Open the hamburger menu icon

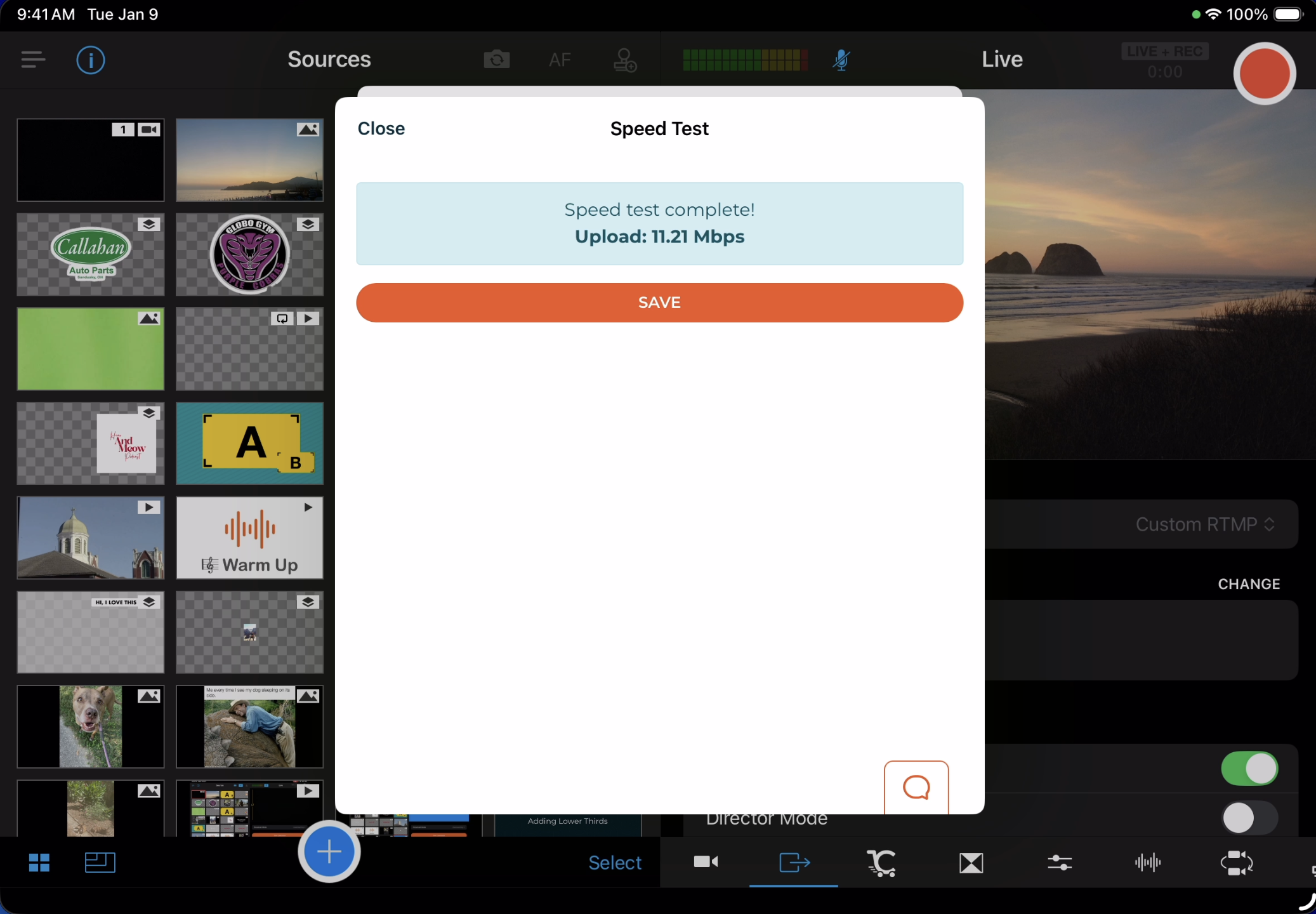point(33,60)
